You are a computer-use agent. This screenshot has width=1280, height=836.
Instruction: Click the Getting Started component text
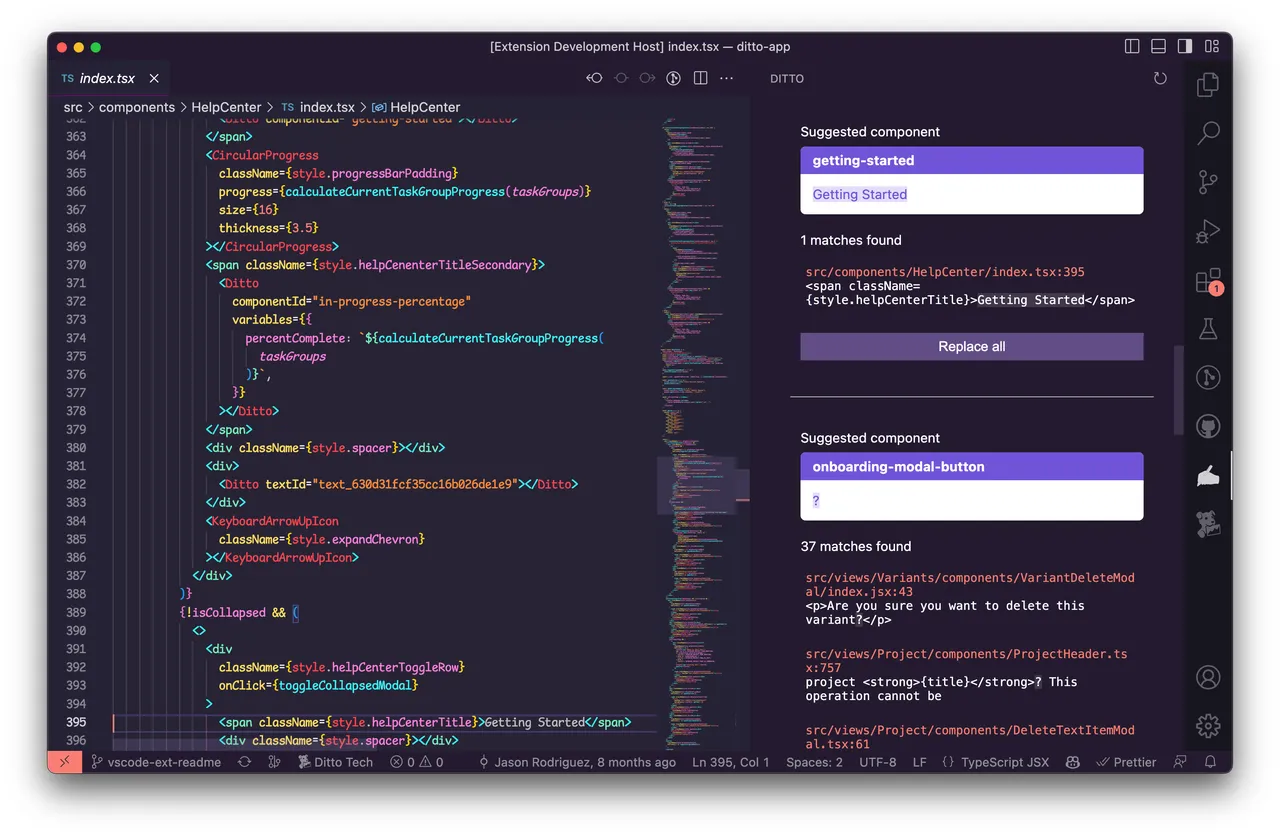860,194
